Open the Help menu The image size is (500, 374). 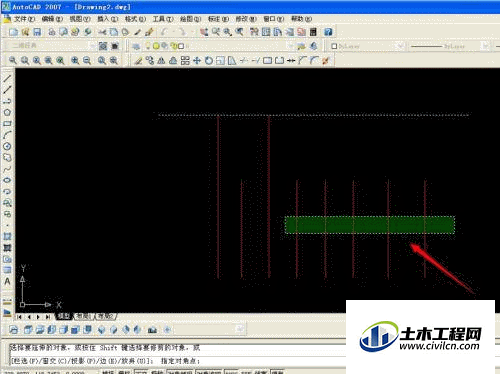[301, 19]
